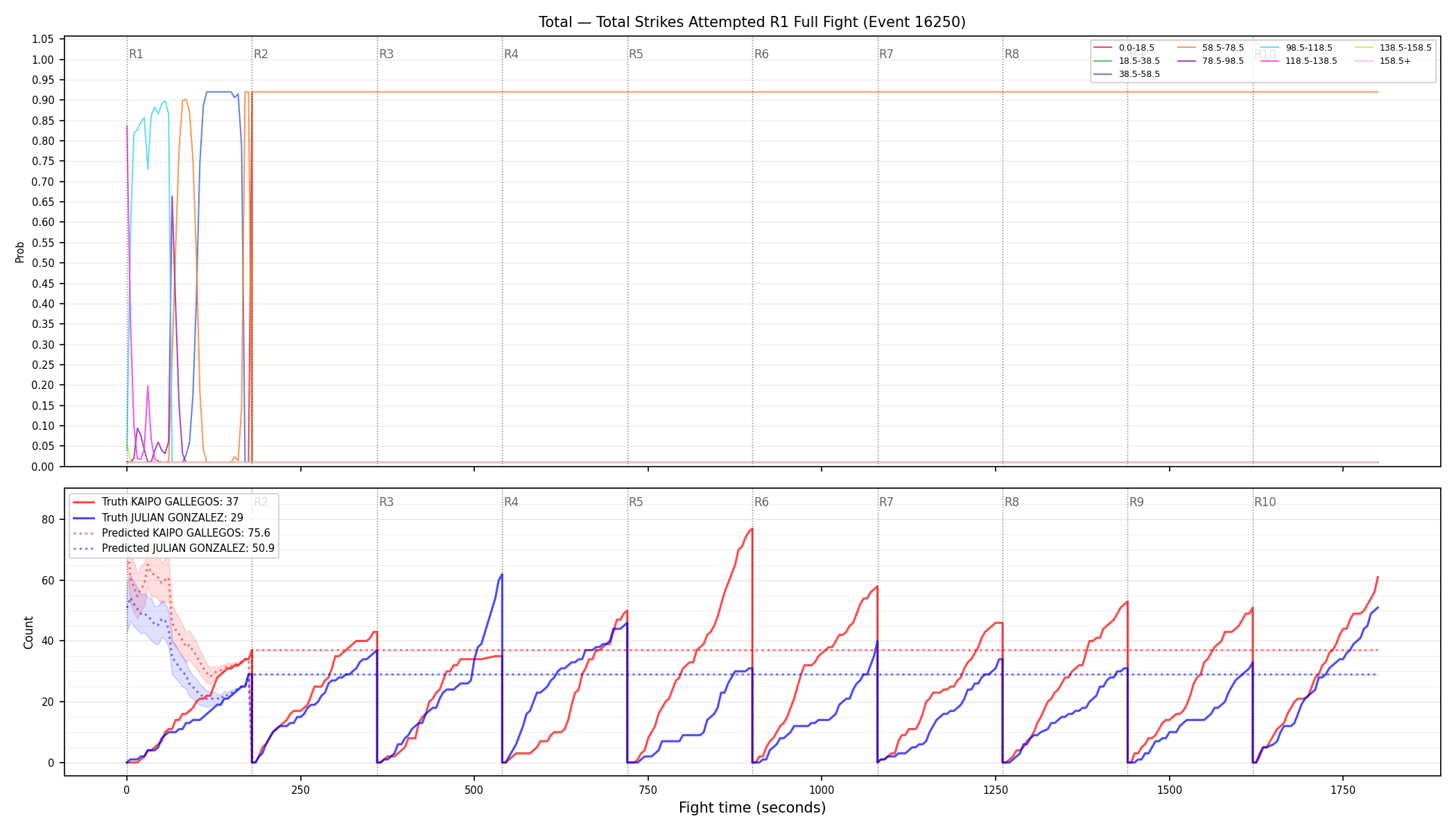This screenshot has width=1456, height=832.
Task: Click the cyan line sample beside '98.5-118.5'
Action: pos(1270,48)
